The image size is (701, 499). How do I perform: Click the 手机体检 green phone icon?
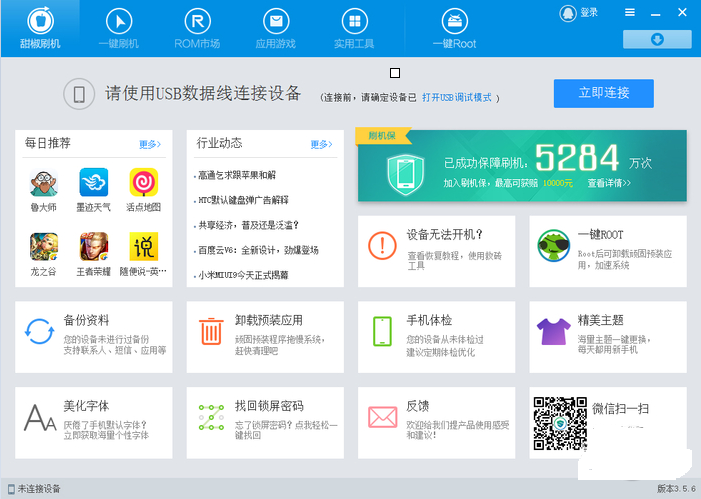pos(382,331)
